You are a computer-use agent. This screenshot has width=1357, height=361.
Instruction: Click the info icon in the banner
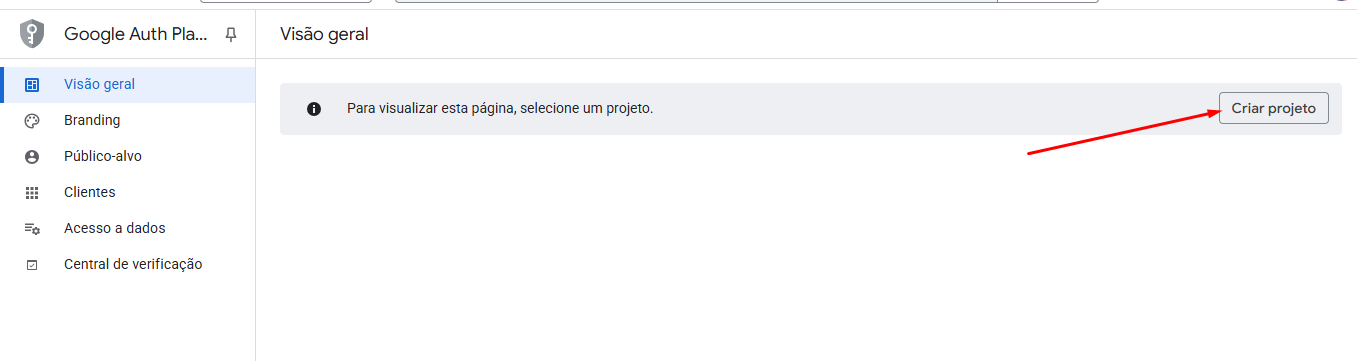(x=314, y=108)
